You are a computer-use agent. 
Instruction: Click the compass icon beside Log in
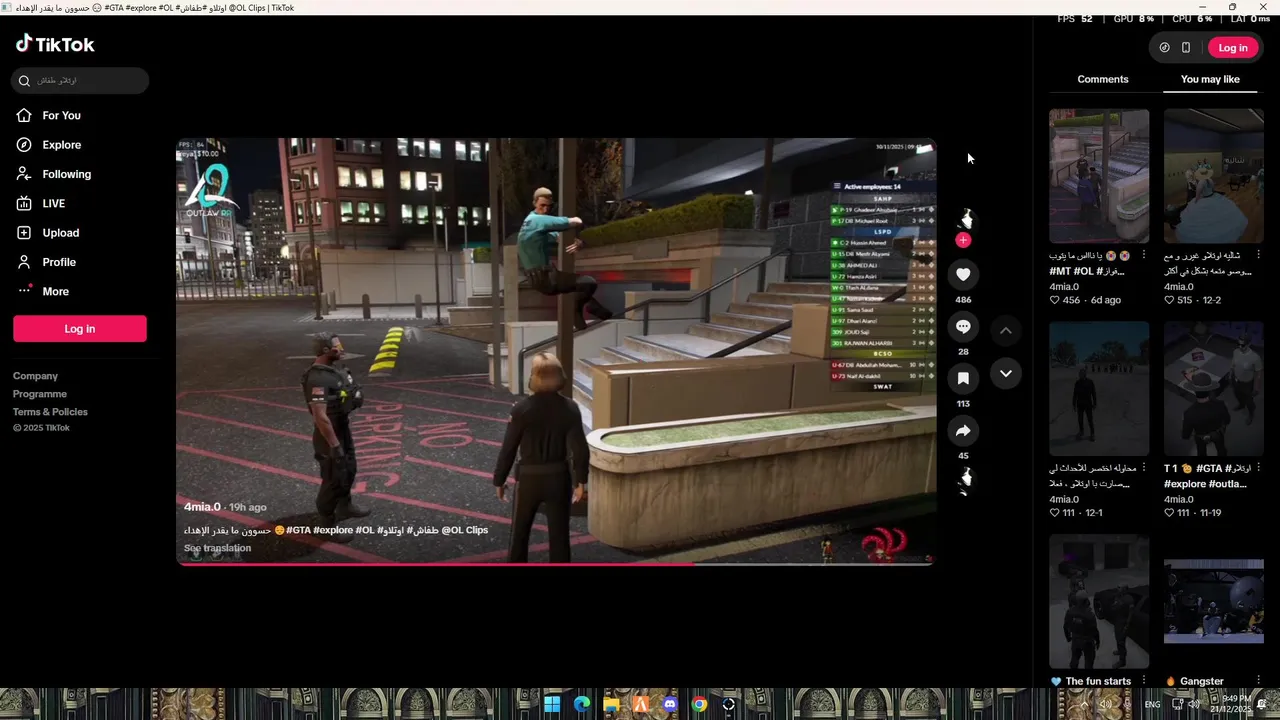[x=1164, y=48]
